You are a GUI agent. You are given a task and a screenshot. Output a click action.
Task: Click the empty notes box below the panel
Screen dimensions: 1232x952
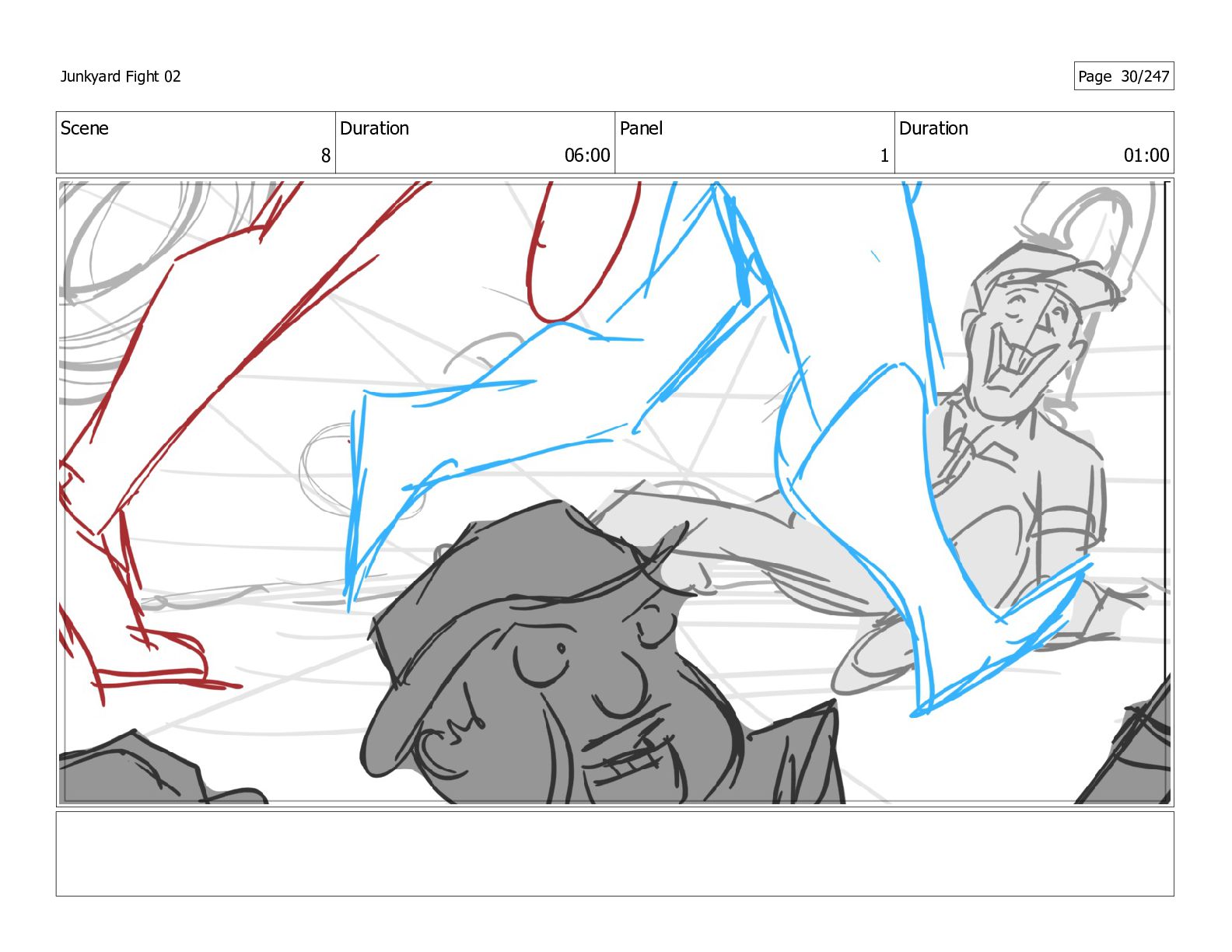(x=614, y=854)
